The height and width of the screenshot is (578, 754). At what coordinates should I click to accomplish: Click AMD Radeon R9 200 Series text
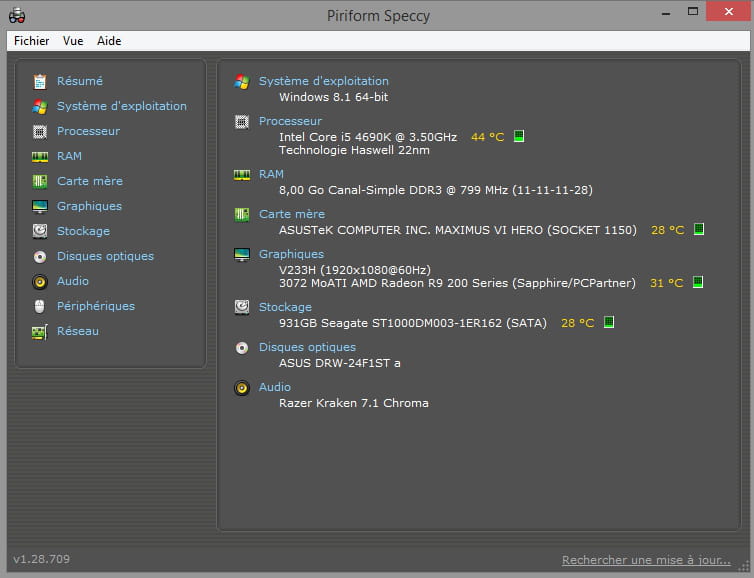pos(457,283)
